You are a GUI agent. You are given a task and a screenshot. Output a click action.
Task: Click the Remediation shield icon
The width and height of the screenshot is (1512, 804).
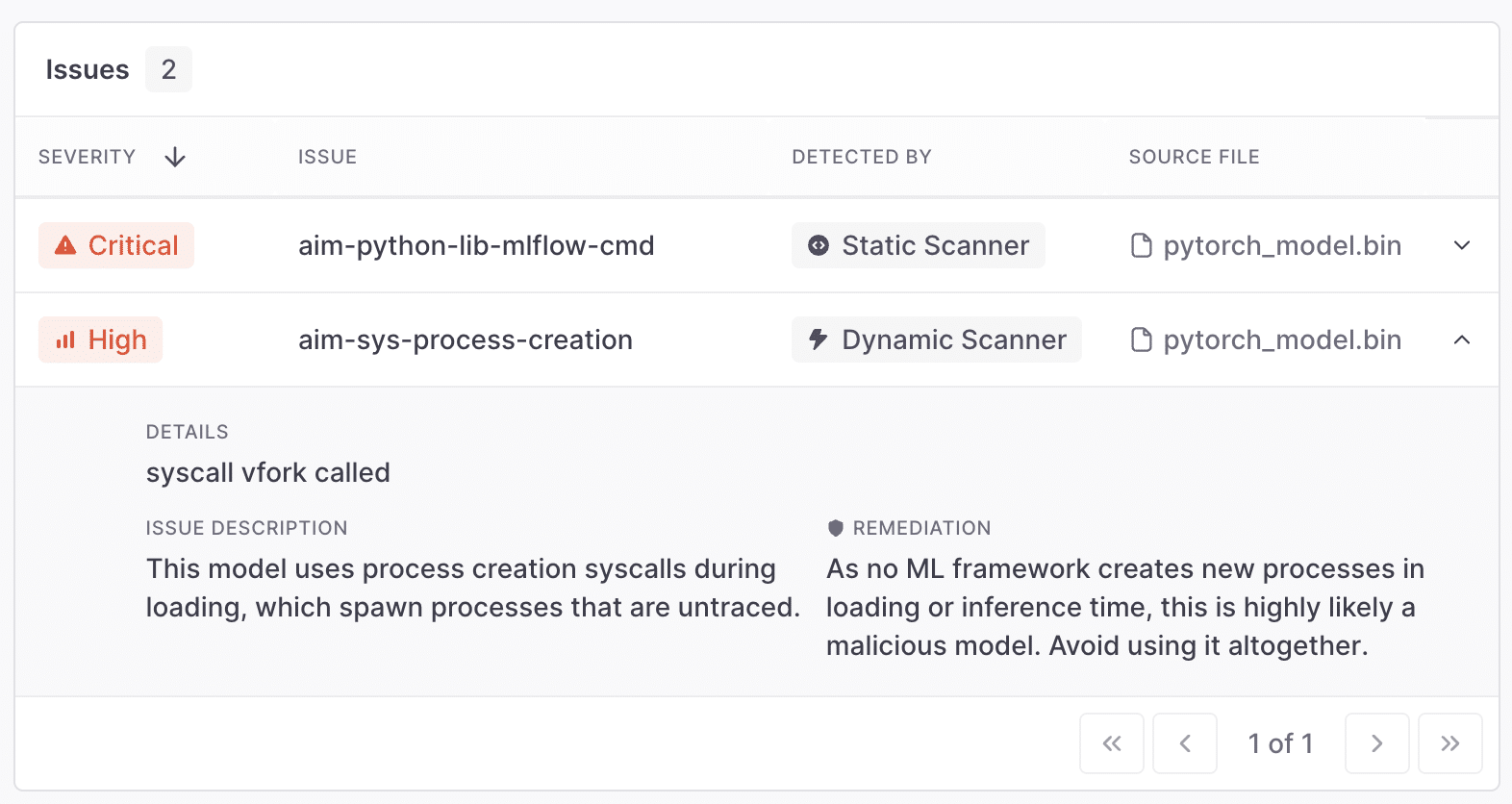[x=835, y=528]
